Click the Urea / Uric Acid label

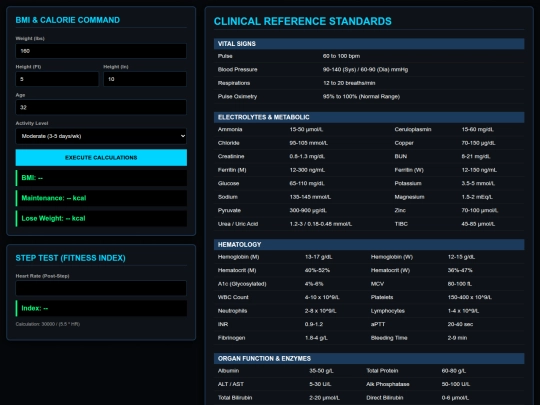(x=238, y=224)
